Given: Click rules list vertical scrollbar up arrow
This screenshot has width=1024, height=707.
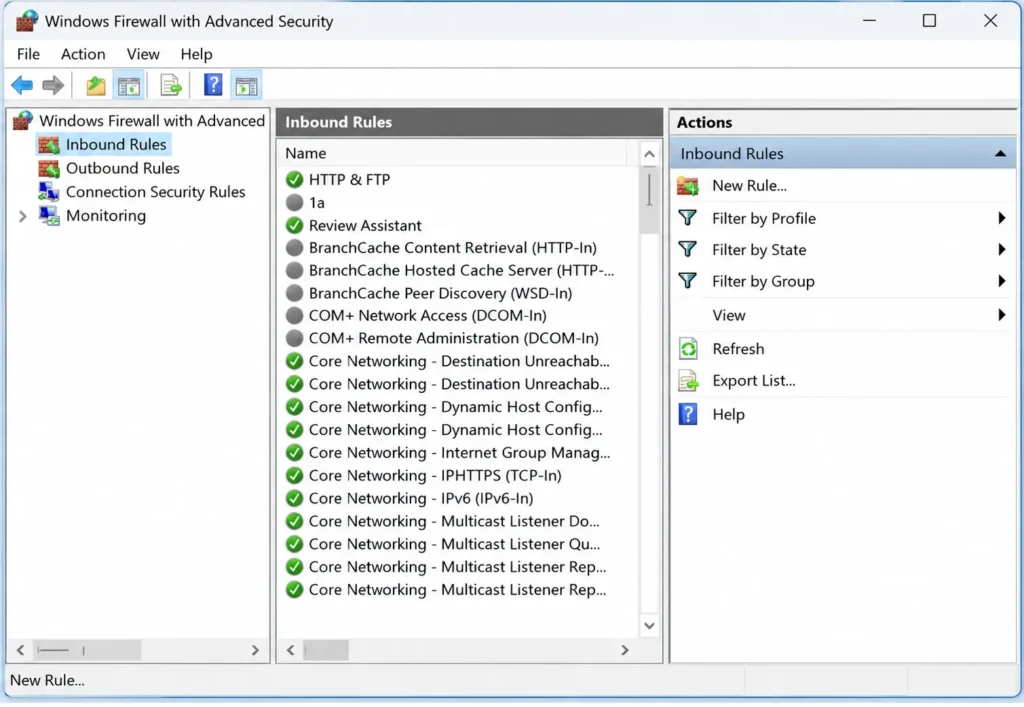Looking at the screenshot, I should (649, 155).
